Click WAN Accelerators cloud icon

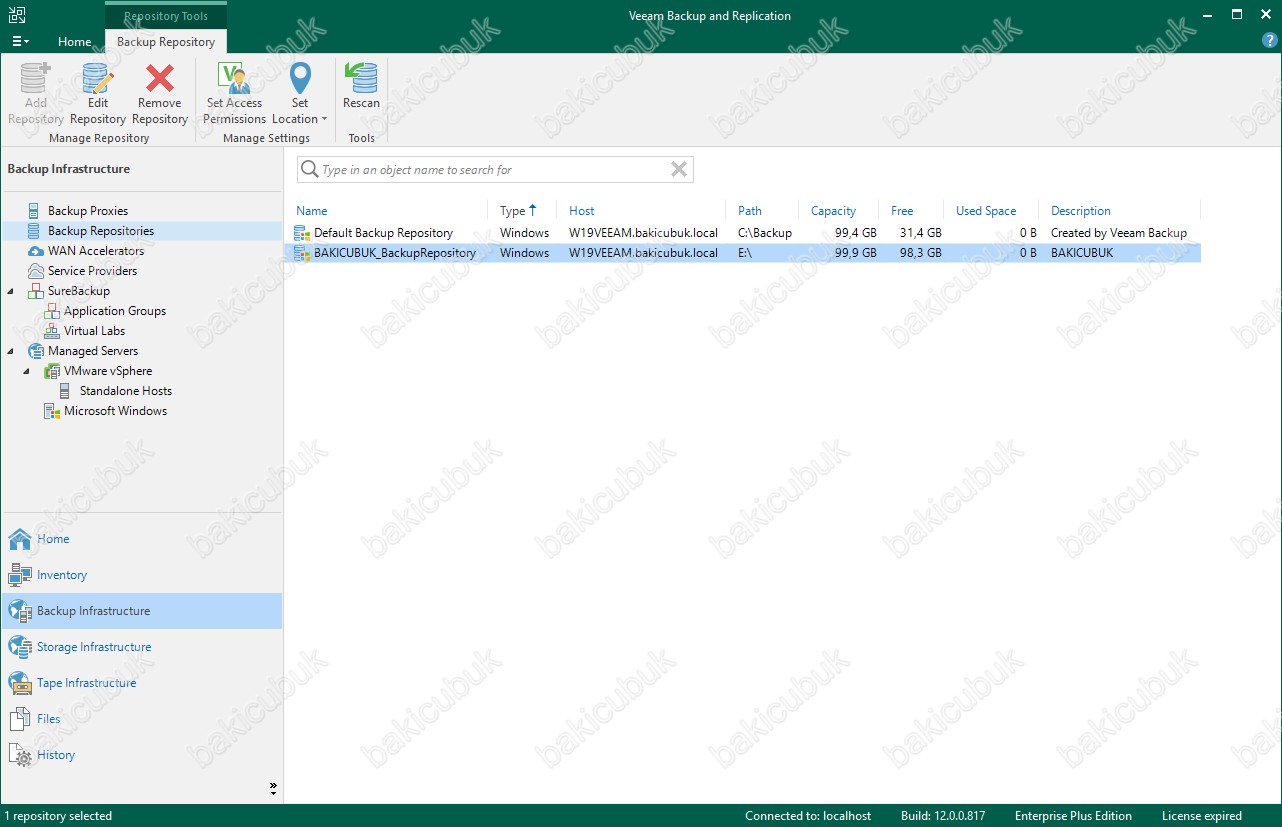click(x=35, y=251)
